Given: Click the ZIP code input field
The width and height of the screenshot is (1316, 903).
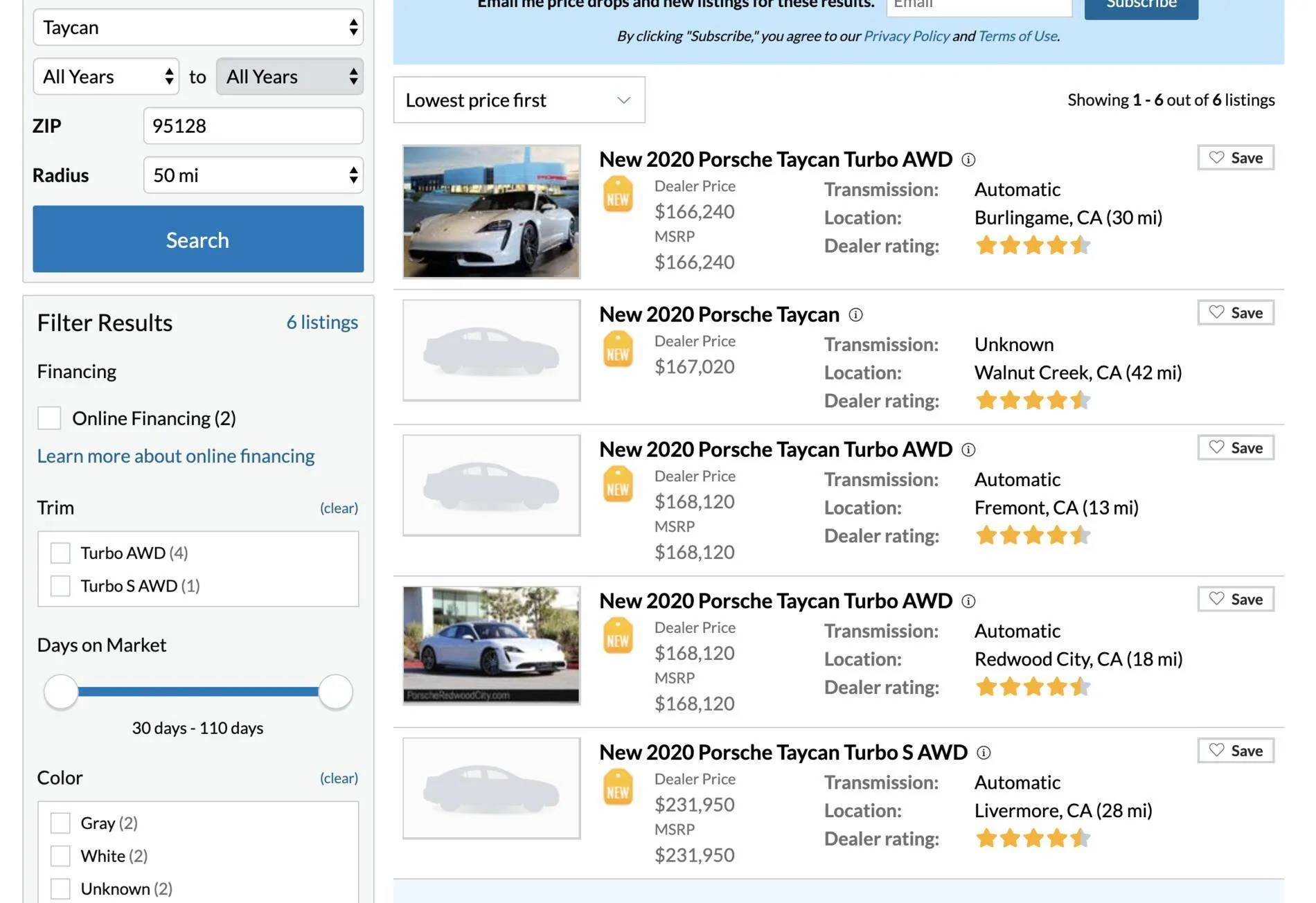Looking at the screenshot, I should [x=254, y=126].
